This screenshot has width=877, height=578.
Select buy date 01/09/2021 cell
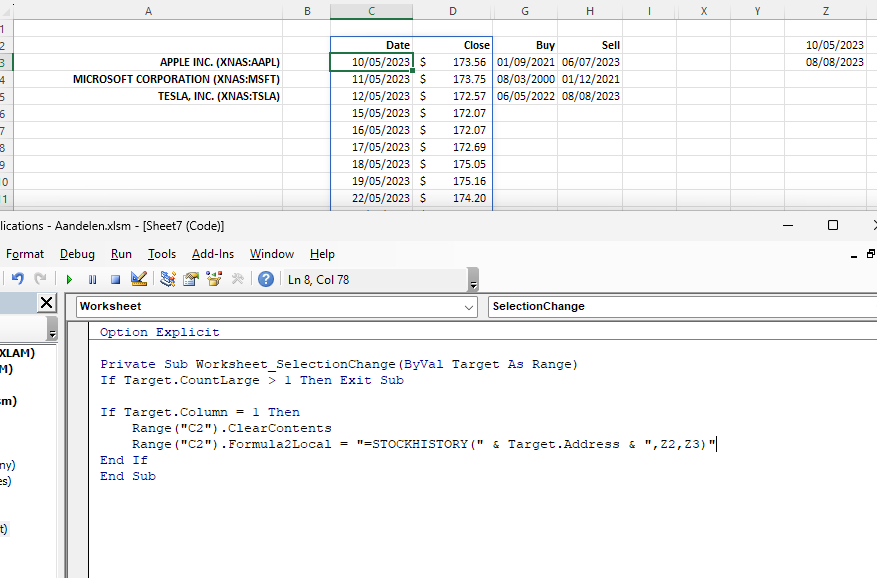525,62
